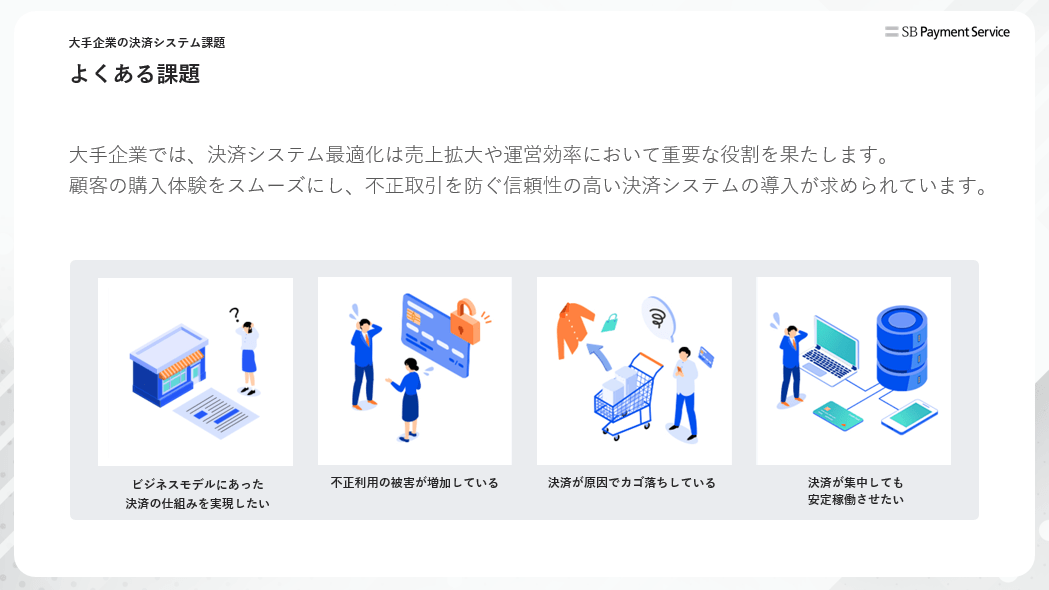Select caption 決済が原因でカゴ落ちしている

click(x=632, y=482)
